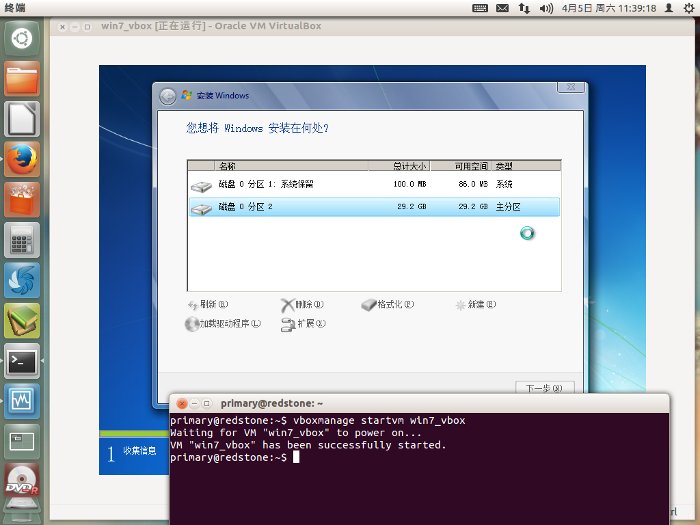This screenshot has width=700, height=525.
Task: Click the 删除 (Delete) partition option
Action: (302, 304)
